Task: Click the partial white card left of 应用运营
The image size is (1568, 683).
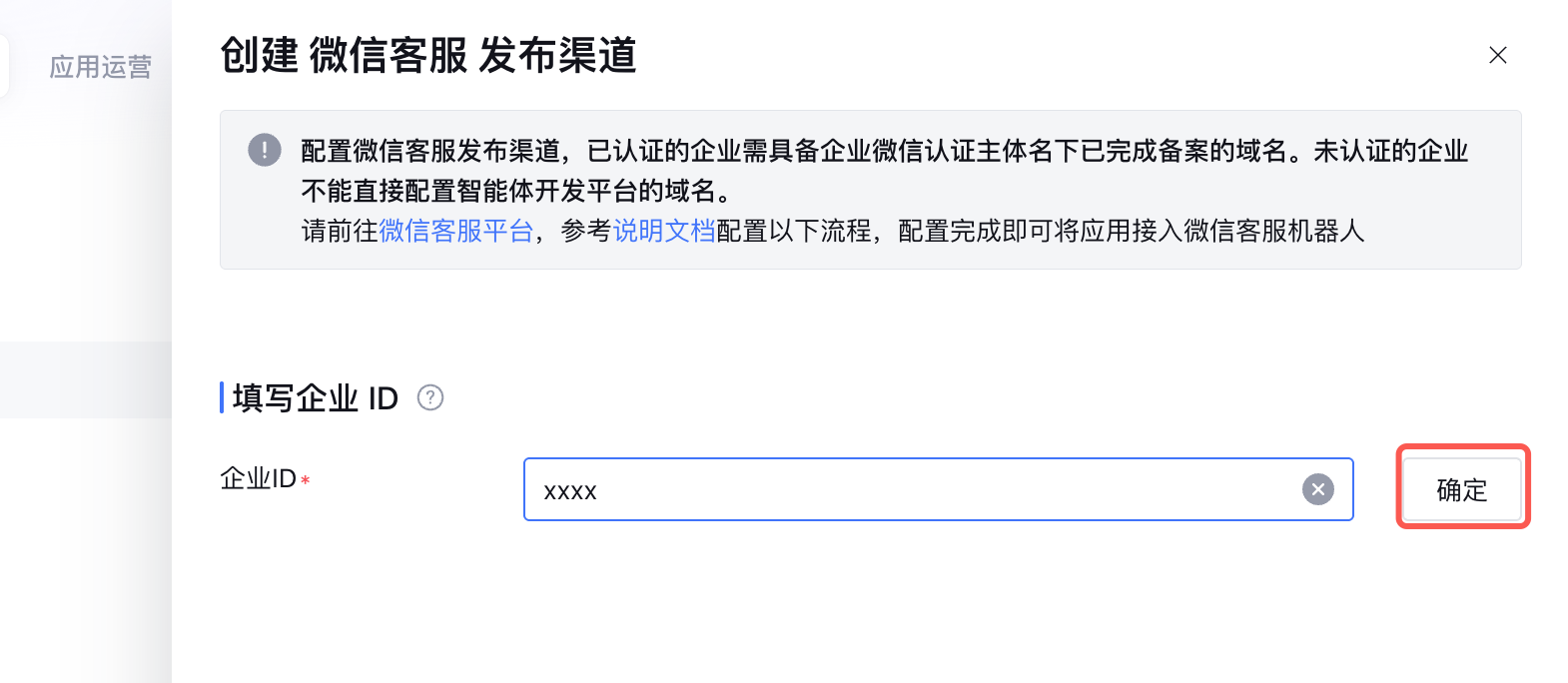Action: click(x=4, y=67)
